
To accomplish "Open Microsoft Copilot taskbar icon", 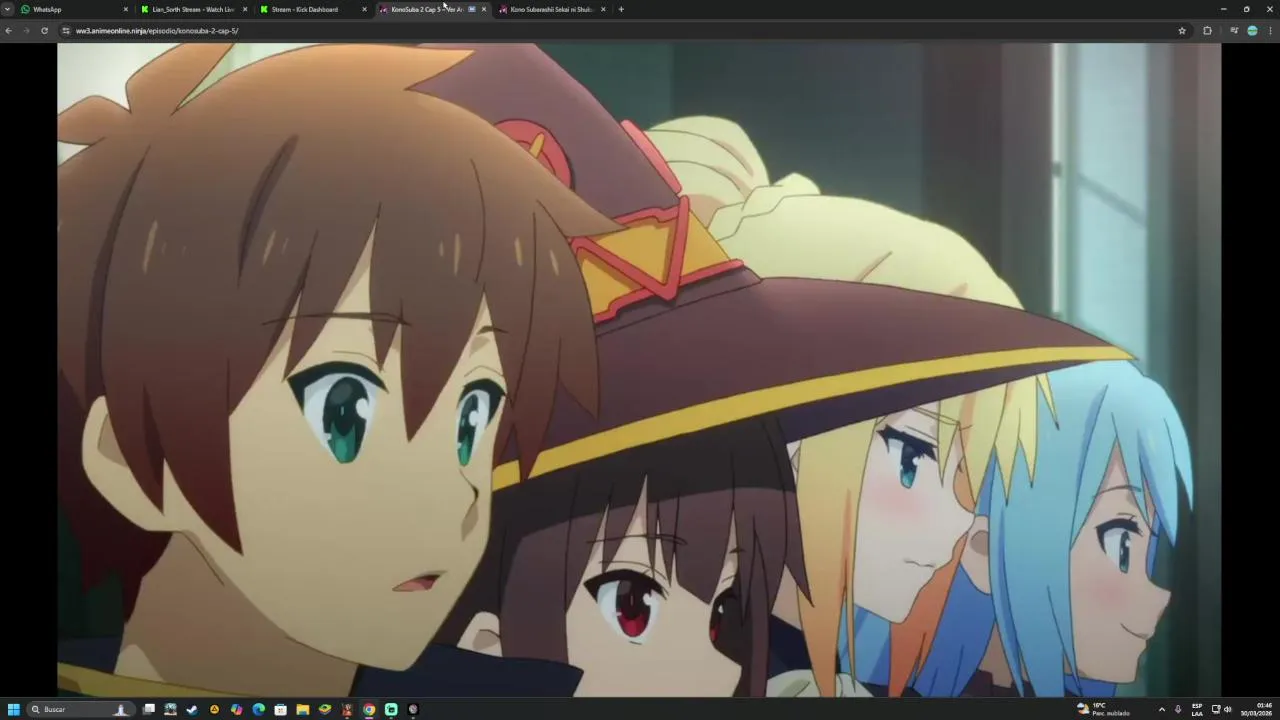I will pos(236,709).
